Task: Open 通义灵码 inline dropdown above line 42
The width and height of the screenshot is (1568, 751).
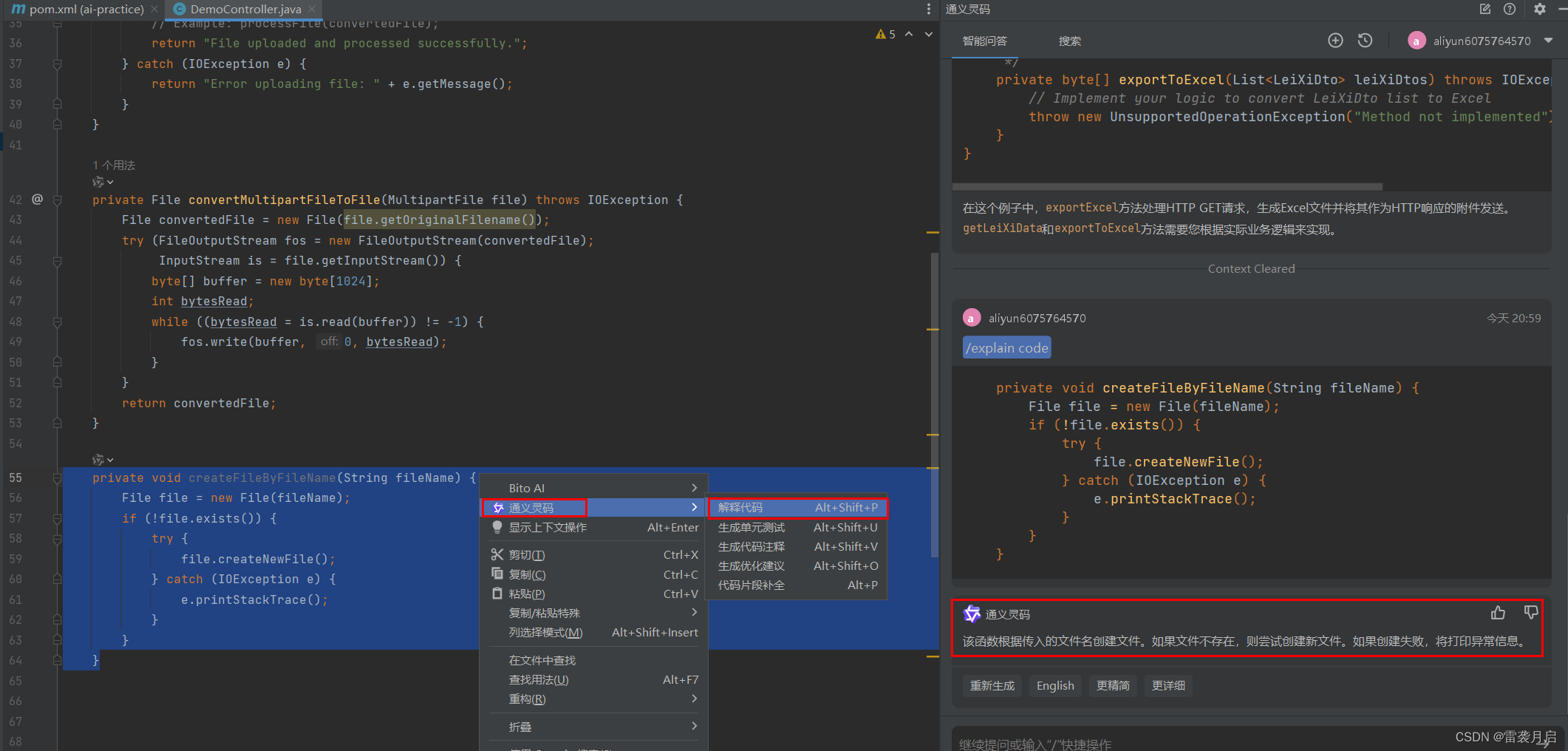Action: tap(103, 182)
